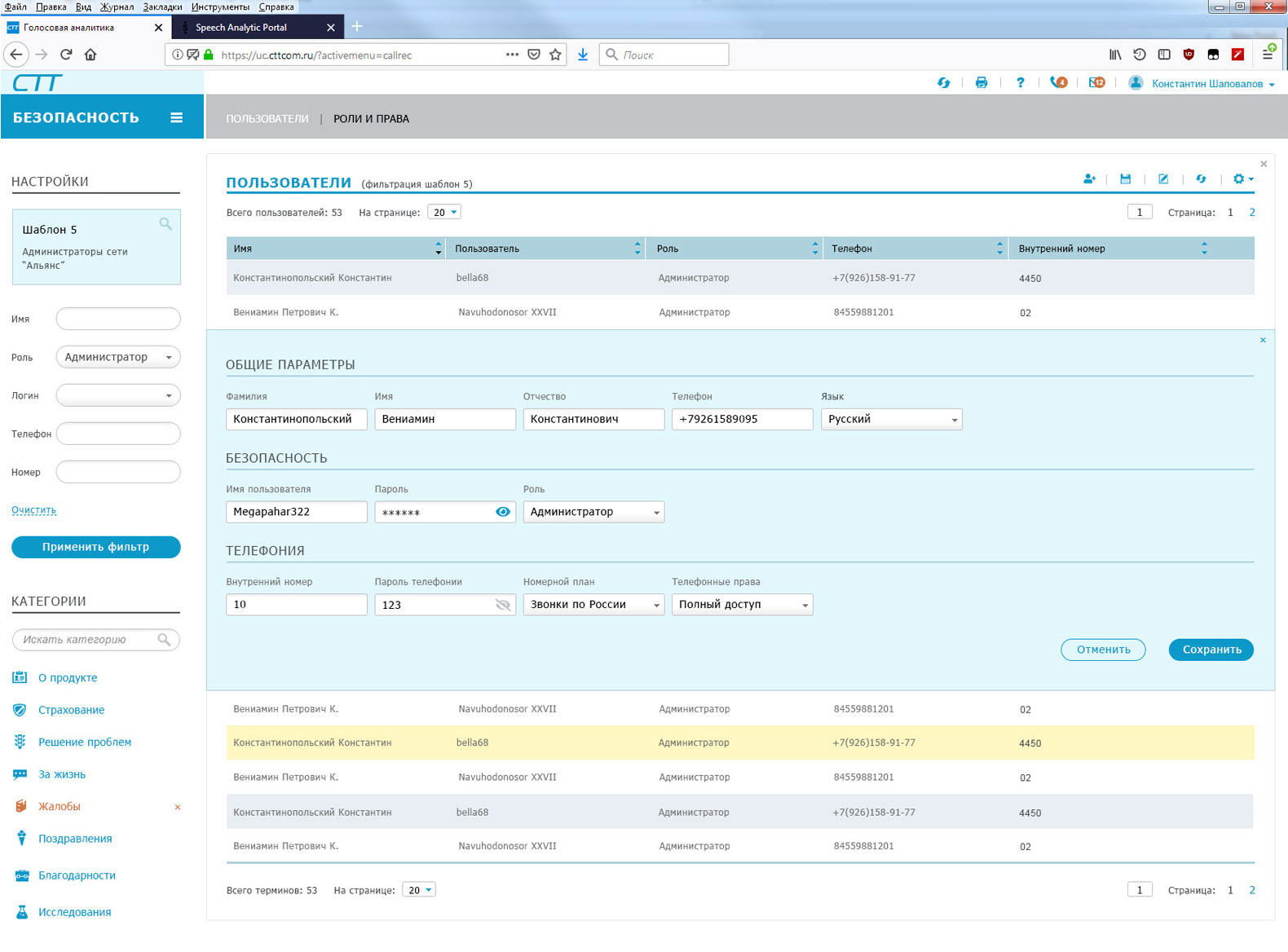
Task: Expand the Телефонные права dropdown
Action: point(742,605)
